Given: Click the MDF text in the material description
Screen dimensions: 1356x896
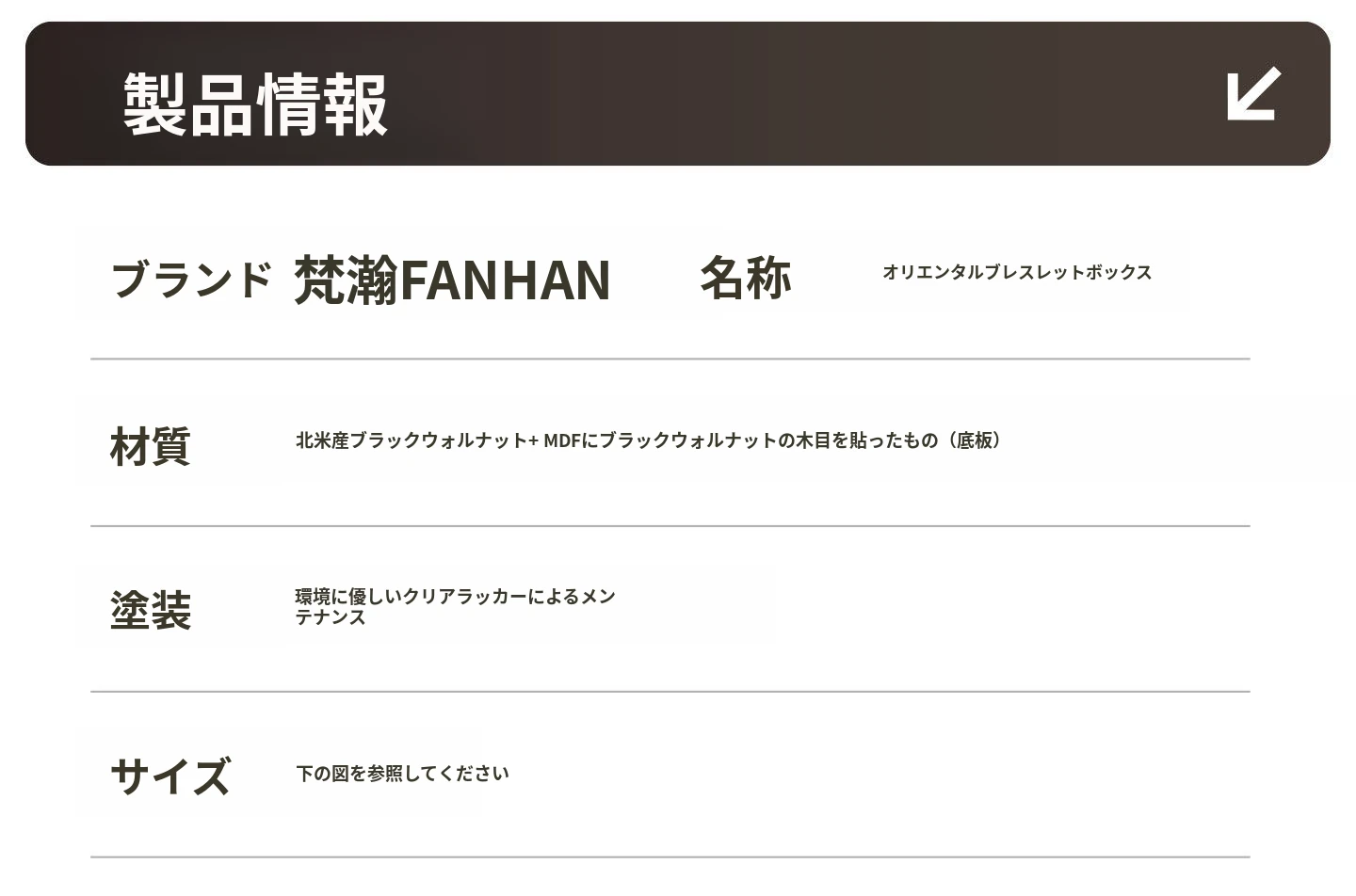Looking at the screenshot, I should coord(562,440).
